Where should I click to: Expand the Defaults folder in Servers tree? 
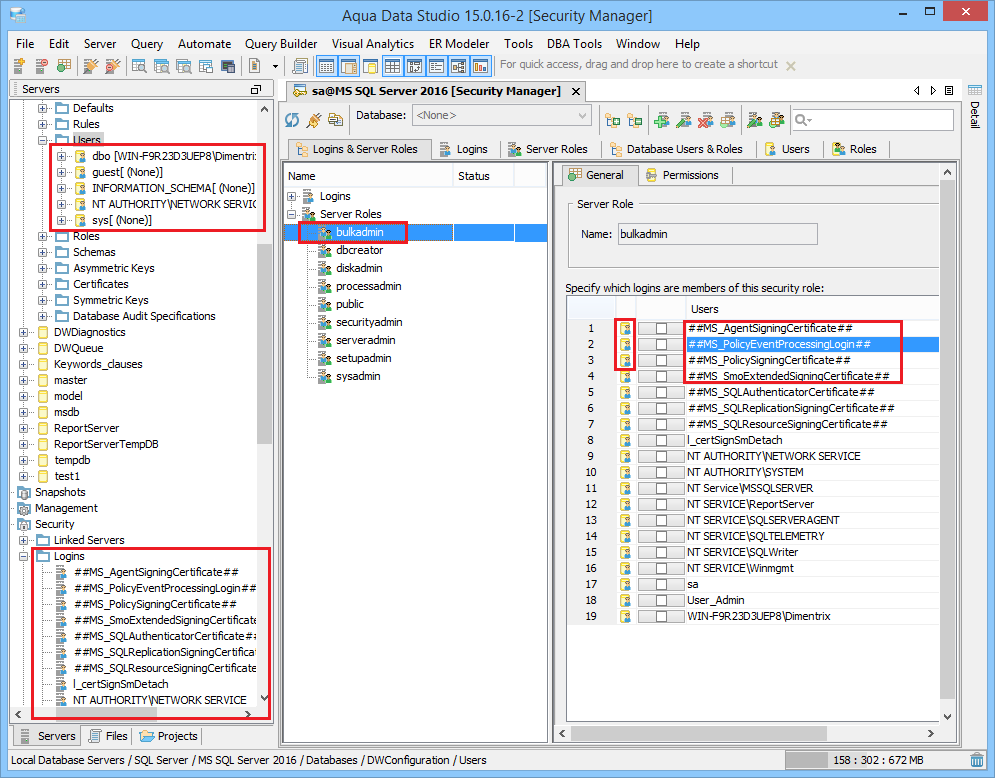coord(43,108)
